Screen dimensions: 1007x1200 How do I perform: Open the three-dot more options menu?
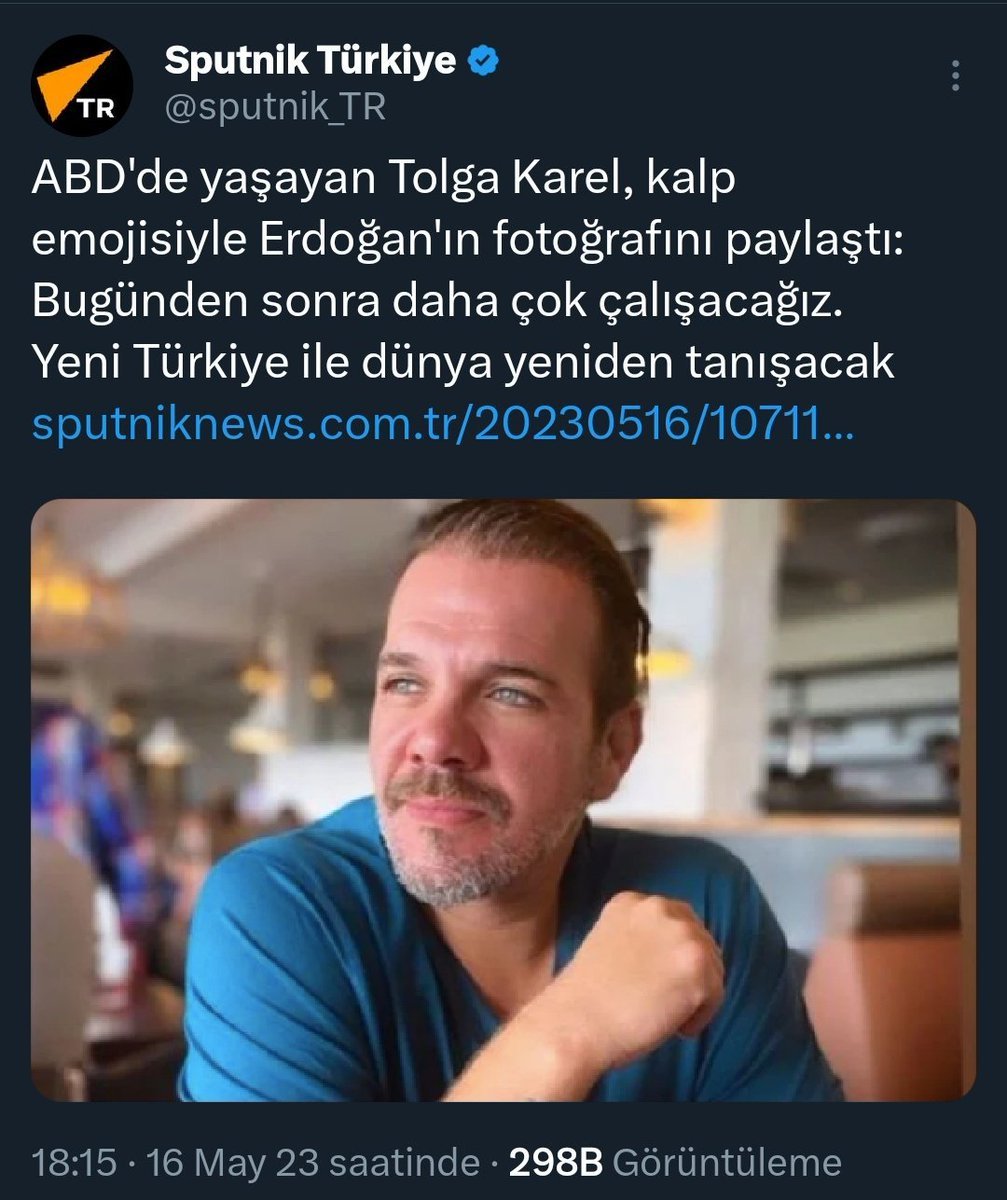[x=957, y=75]
